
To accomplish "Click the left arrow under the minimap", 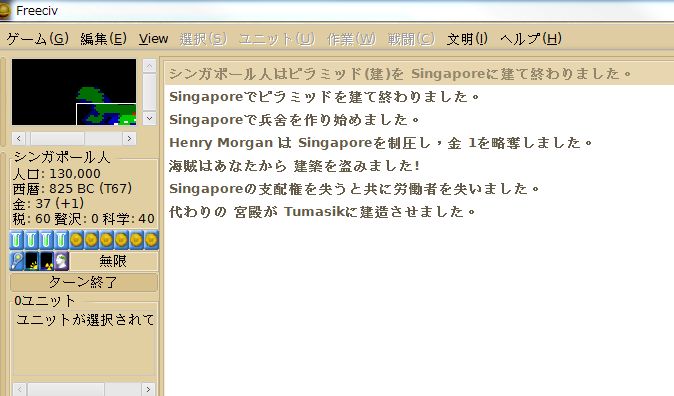I will [x=18, y=138].
